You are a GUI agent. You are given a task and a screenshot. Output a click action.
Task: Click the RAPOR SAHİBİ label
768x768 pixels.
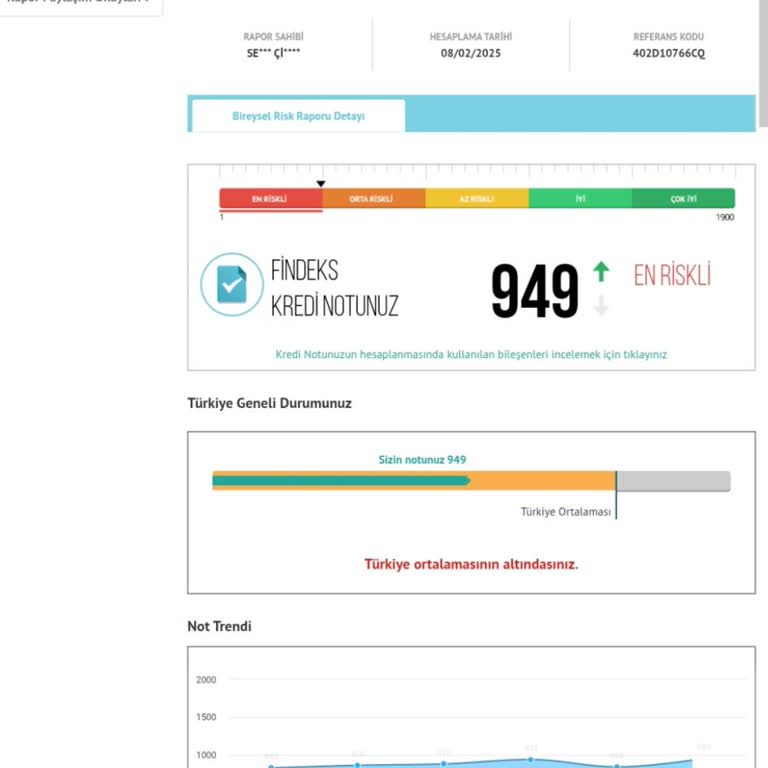coord(273,37)
